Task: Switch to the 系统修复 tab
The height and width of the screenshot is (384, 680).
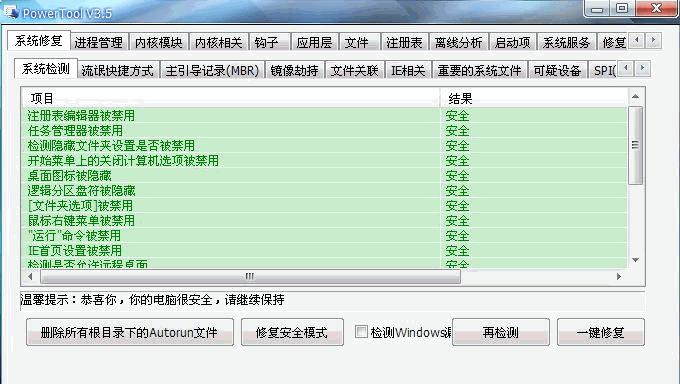Action: tap(39, 41)
